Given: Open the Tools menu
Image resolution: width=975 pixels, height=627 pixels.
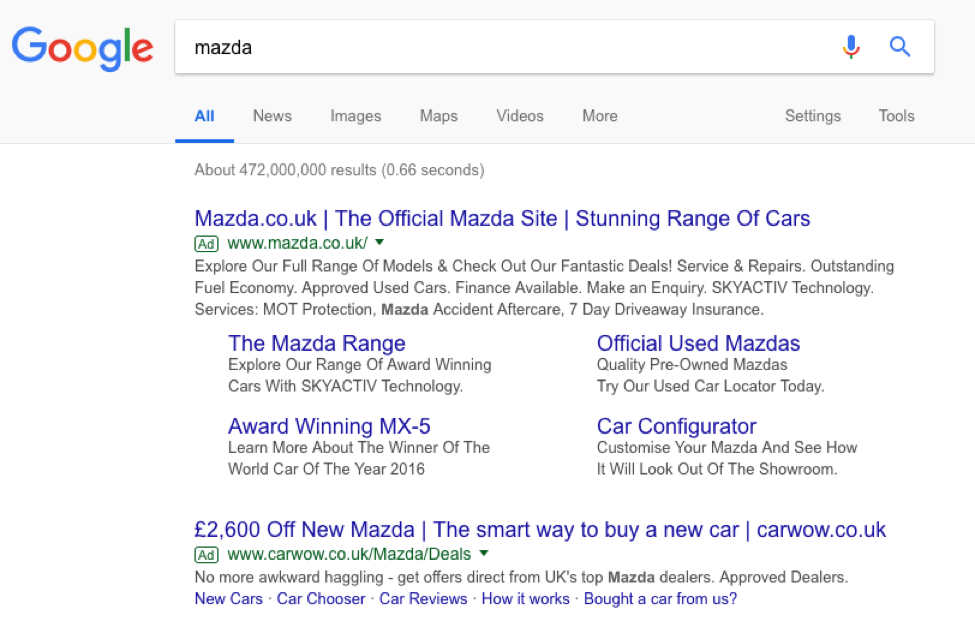Looking at the screenshot, I should click(x=895, y=116).
